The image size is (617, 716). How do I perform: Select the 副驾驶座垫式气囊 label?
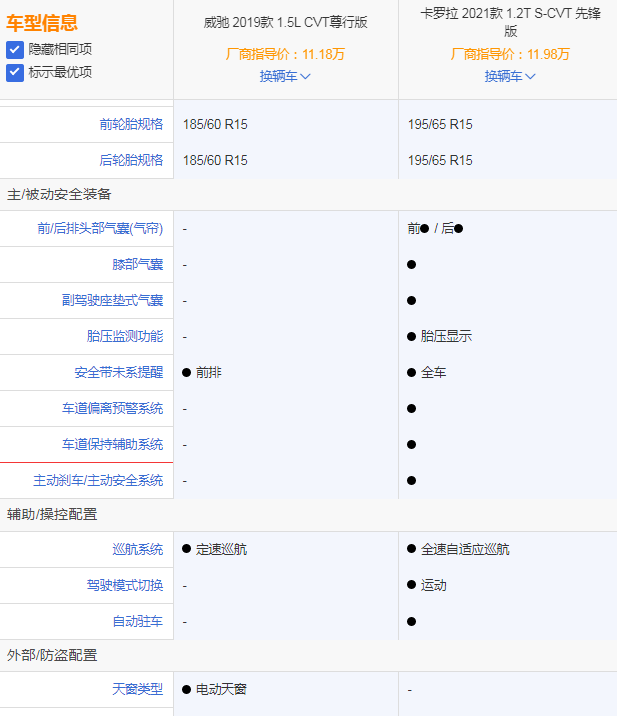coord(112,300)
